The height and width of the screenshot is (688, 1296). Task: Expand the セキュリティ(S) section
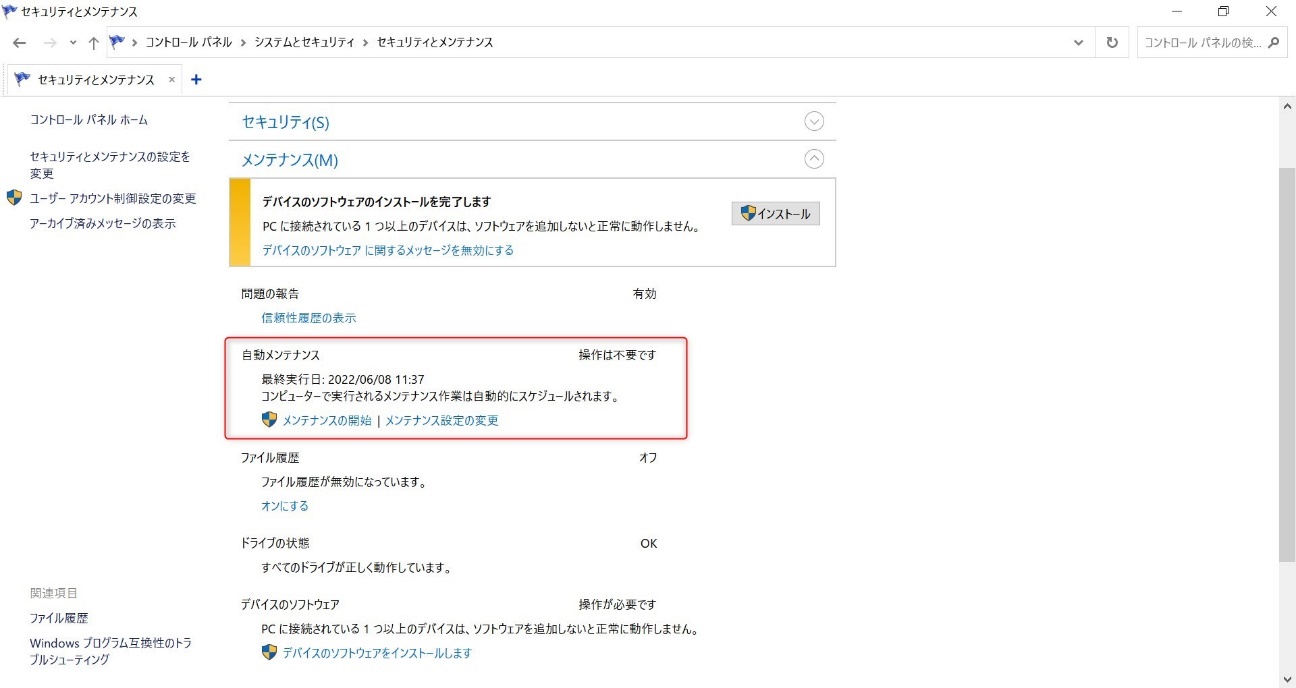(813, 120)
